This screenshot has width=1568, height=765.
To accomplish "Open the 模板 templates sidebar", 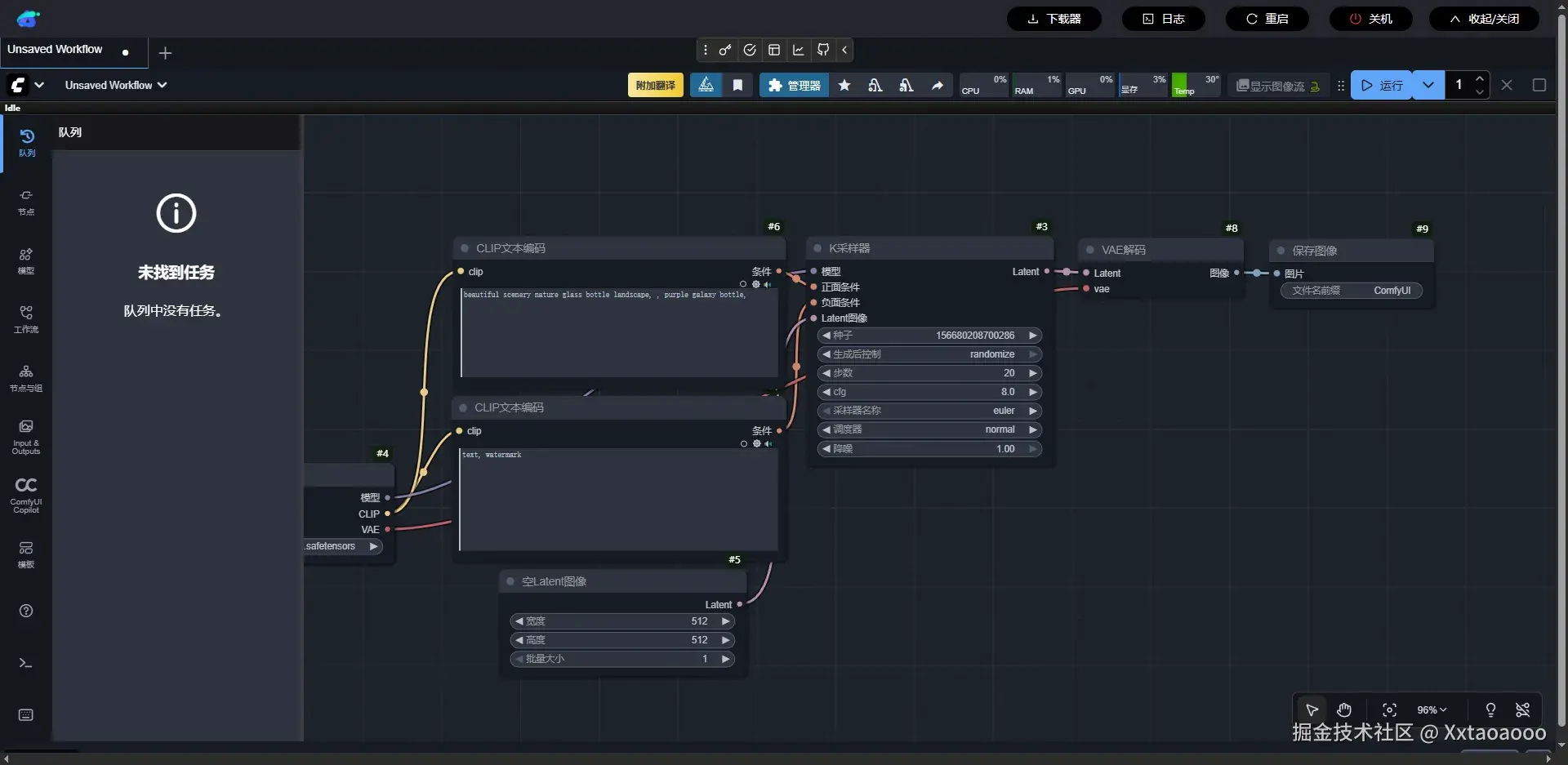I will point(26,554).
